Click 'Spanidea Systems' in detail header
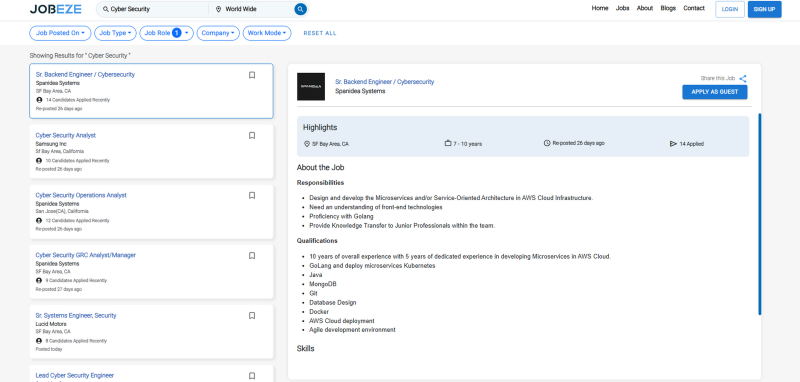This screenshot has height=382, width=800. coord(360,91)
